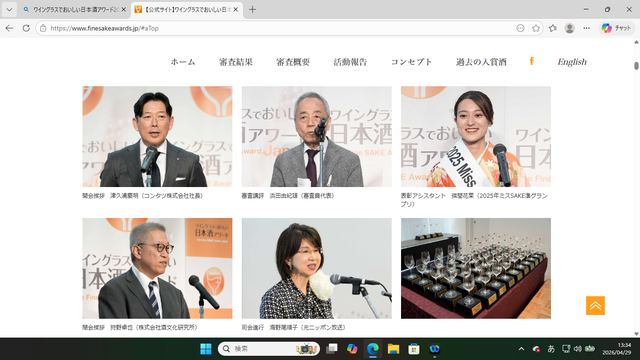640x360 pixels.
Task: Click the scrollbar down arrow
Action: pos(636,334)
